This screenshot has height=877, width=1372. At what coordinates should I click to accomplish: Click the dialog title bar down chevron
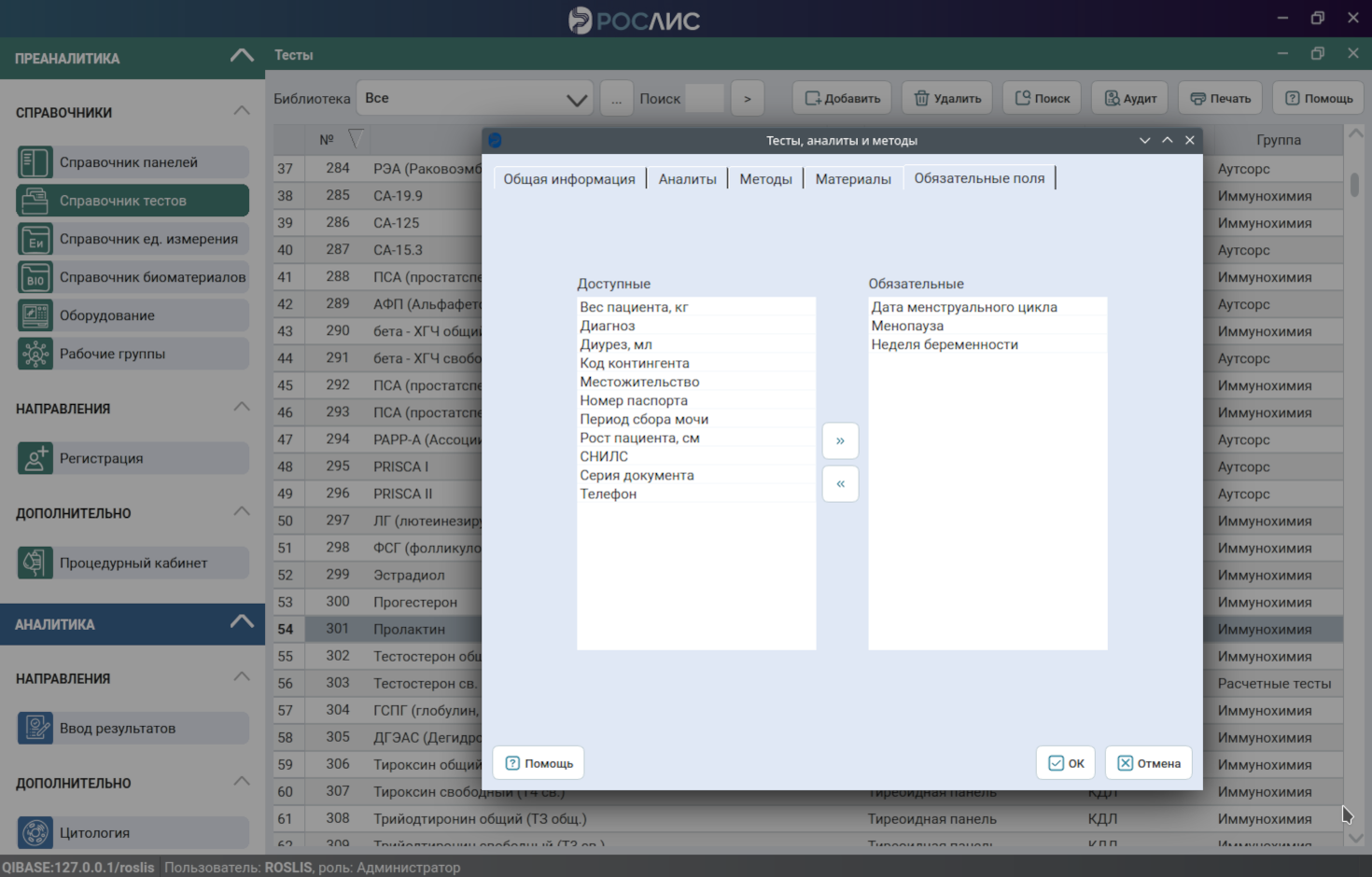click(x=1144, y=140)
